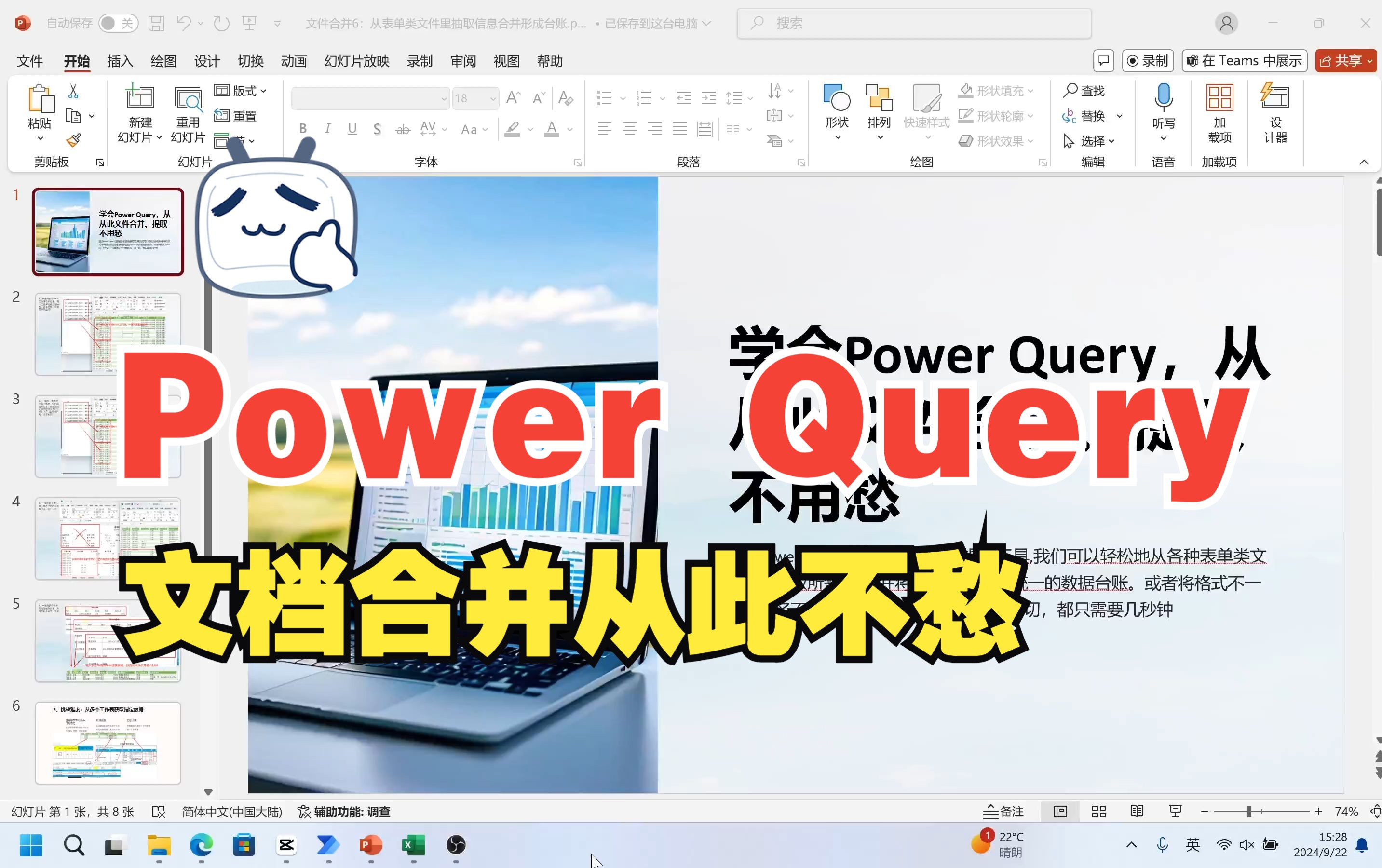The image size is (1382, 868).
Task: Click the font color A icon
Action: 552,129
